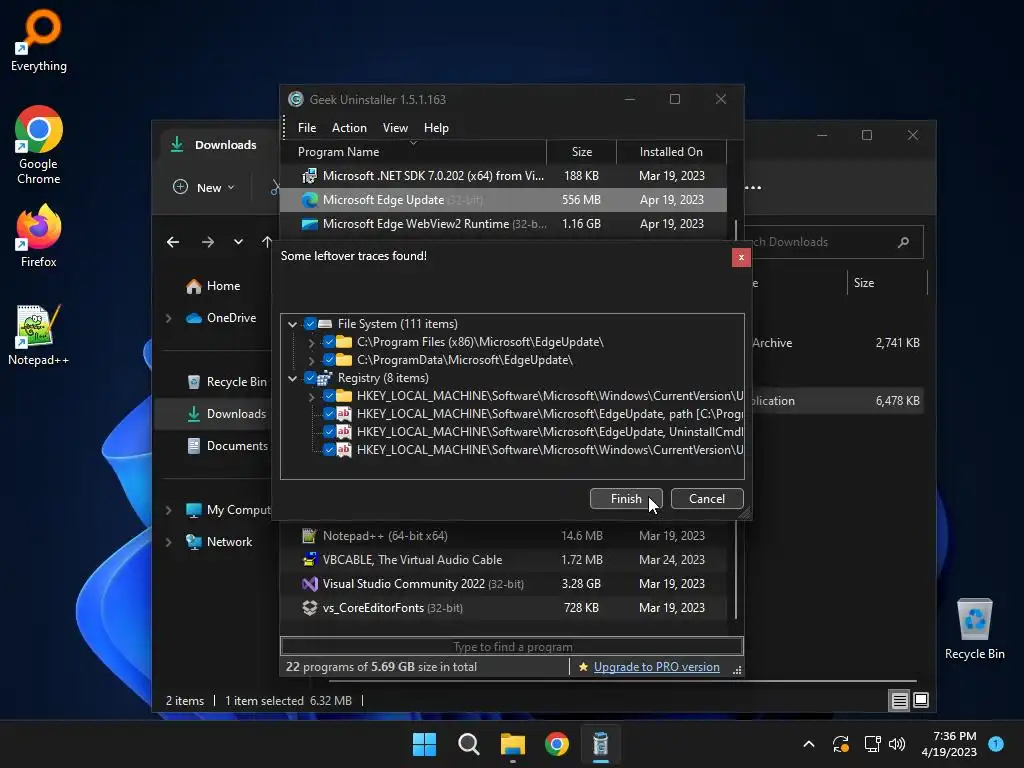This screenshot has width=1024, height=768.
Task: Click Visual Studio Community 2022 icon
Action: tap(310, 584)
